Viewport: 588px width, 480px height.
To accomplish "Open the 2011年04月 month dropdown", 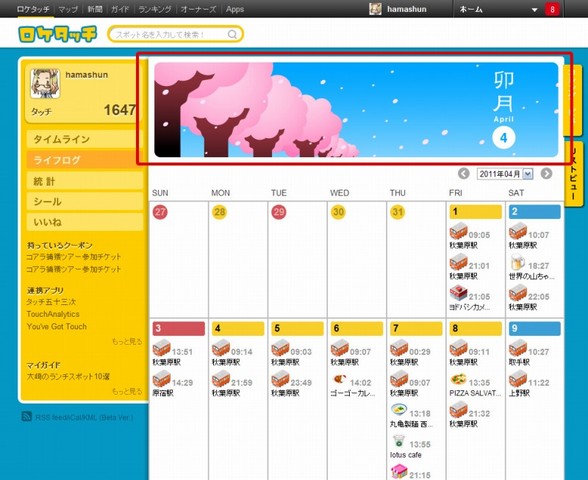I will coord(505,174).
